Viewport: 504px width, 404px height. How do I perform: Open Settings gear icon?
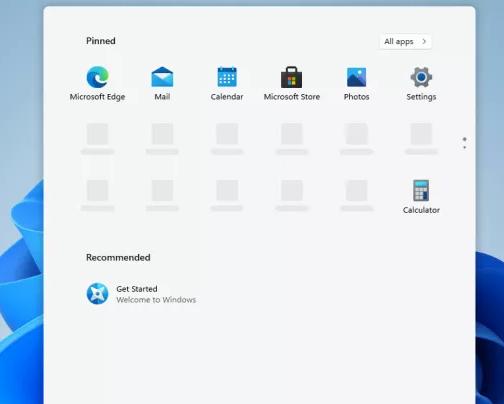coord(421,77)
